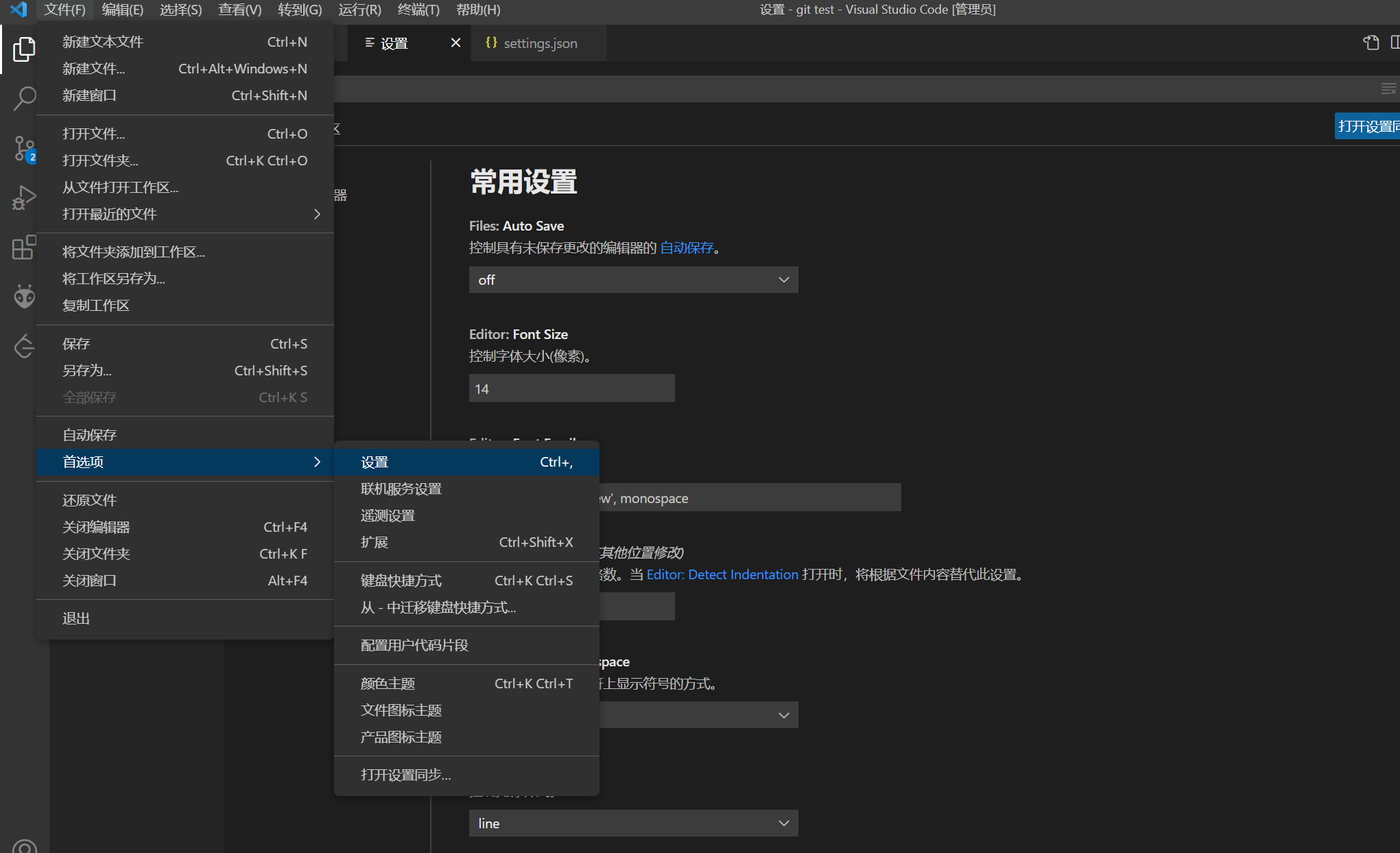
Task: Click the split editor icon
Action: (1395, 43)
